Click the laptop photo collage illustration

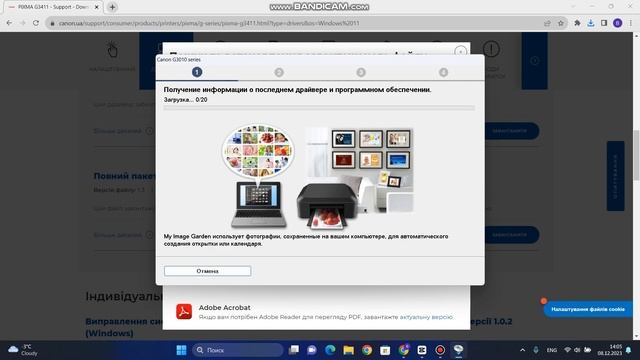pos(258,176)
